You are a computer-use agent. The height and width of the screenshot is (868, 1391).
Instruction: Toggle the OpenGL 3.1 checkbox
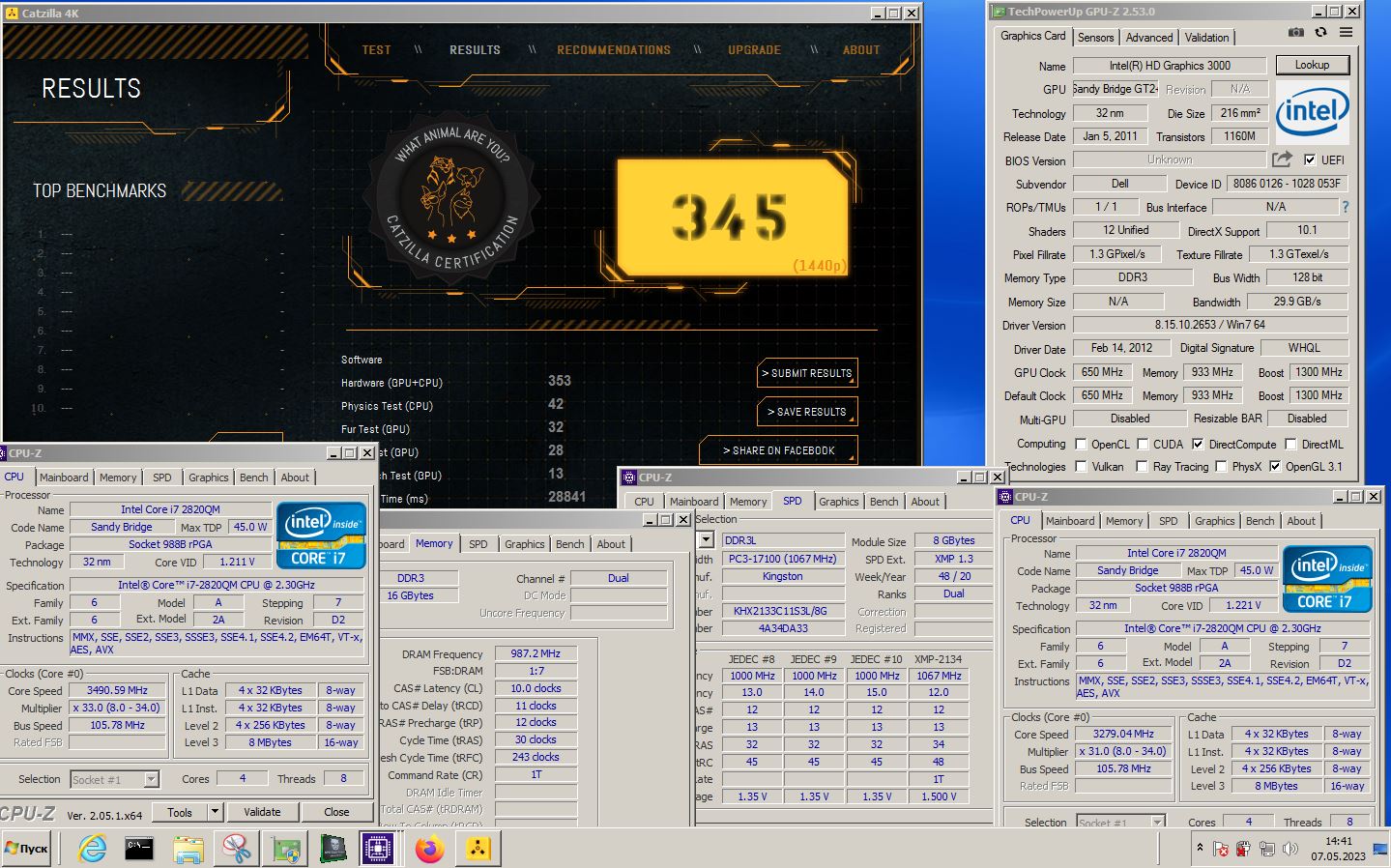click(1275, 466)
